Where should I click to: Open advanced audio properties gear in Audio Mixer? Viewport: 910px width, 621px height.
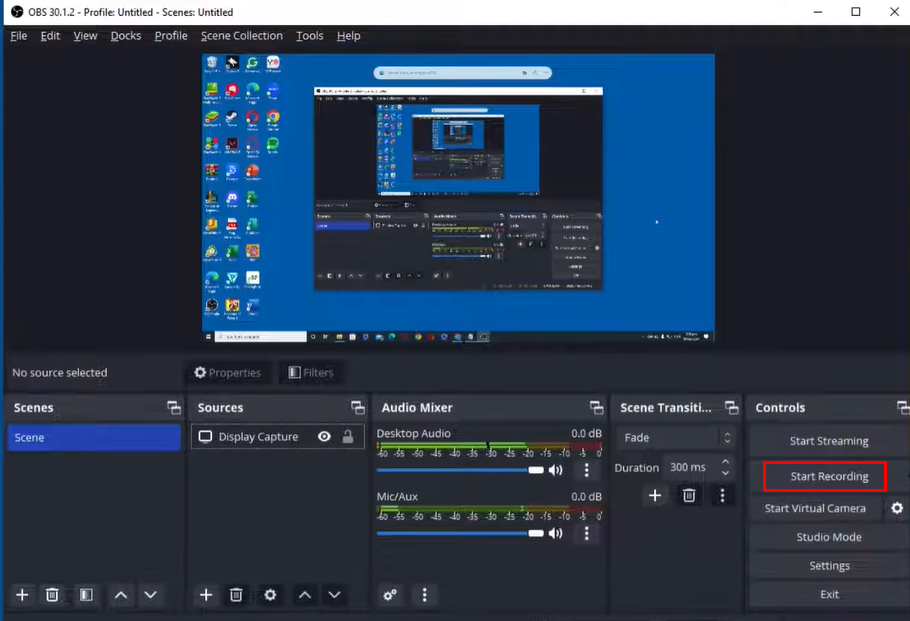pos(390,595)
